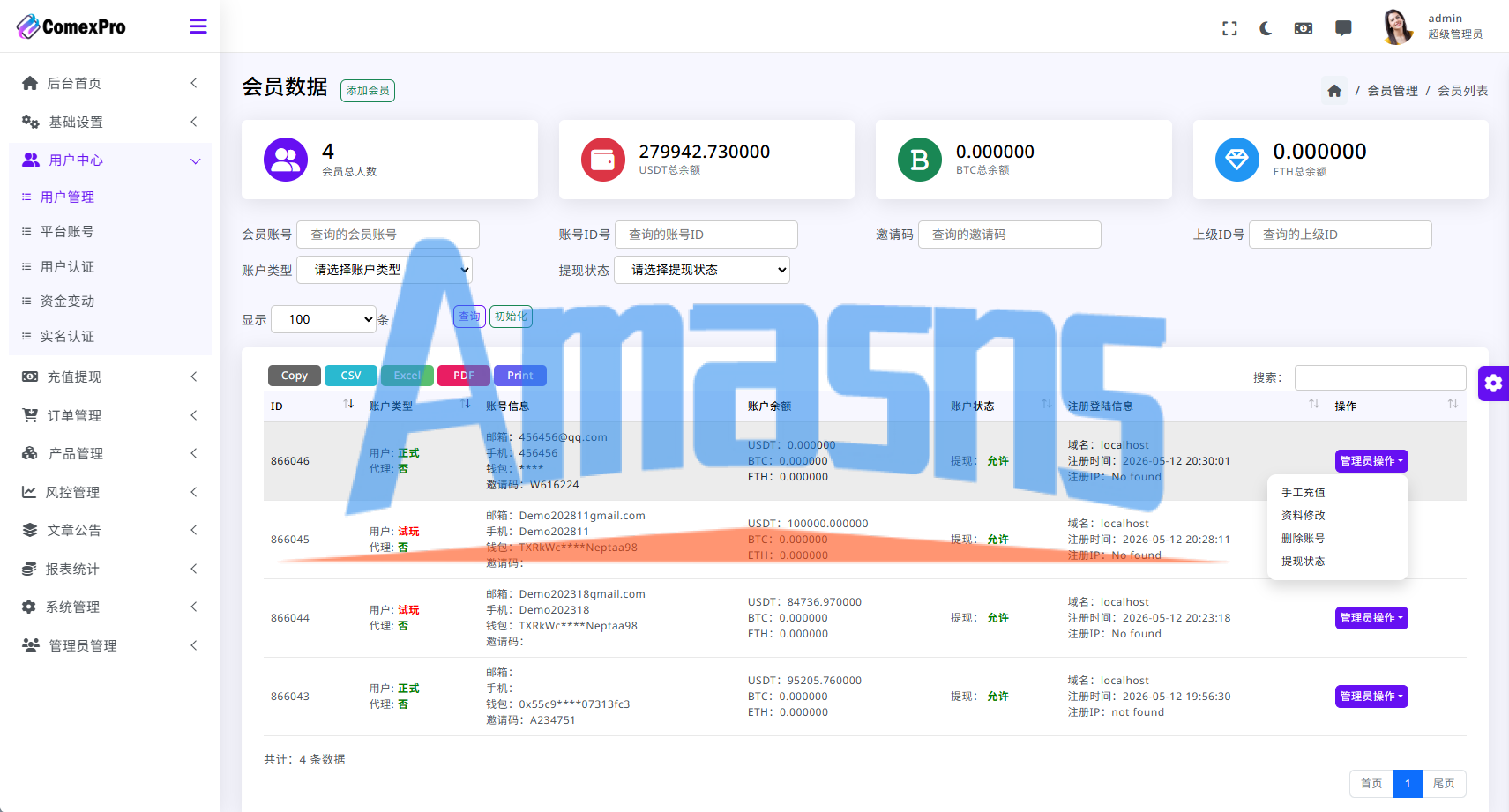Sort by 注册登陆信息 column arrows
Image resolution: width=1509 pixels, height=812 pixels.
pyautogui.click(x=1314, y=404)
